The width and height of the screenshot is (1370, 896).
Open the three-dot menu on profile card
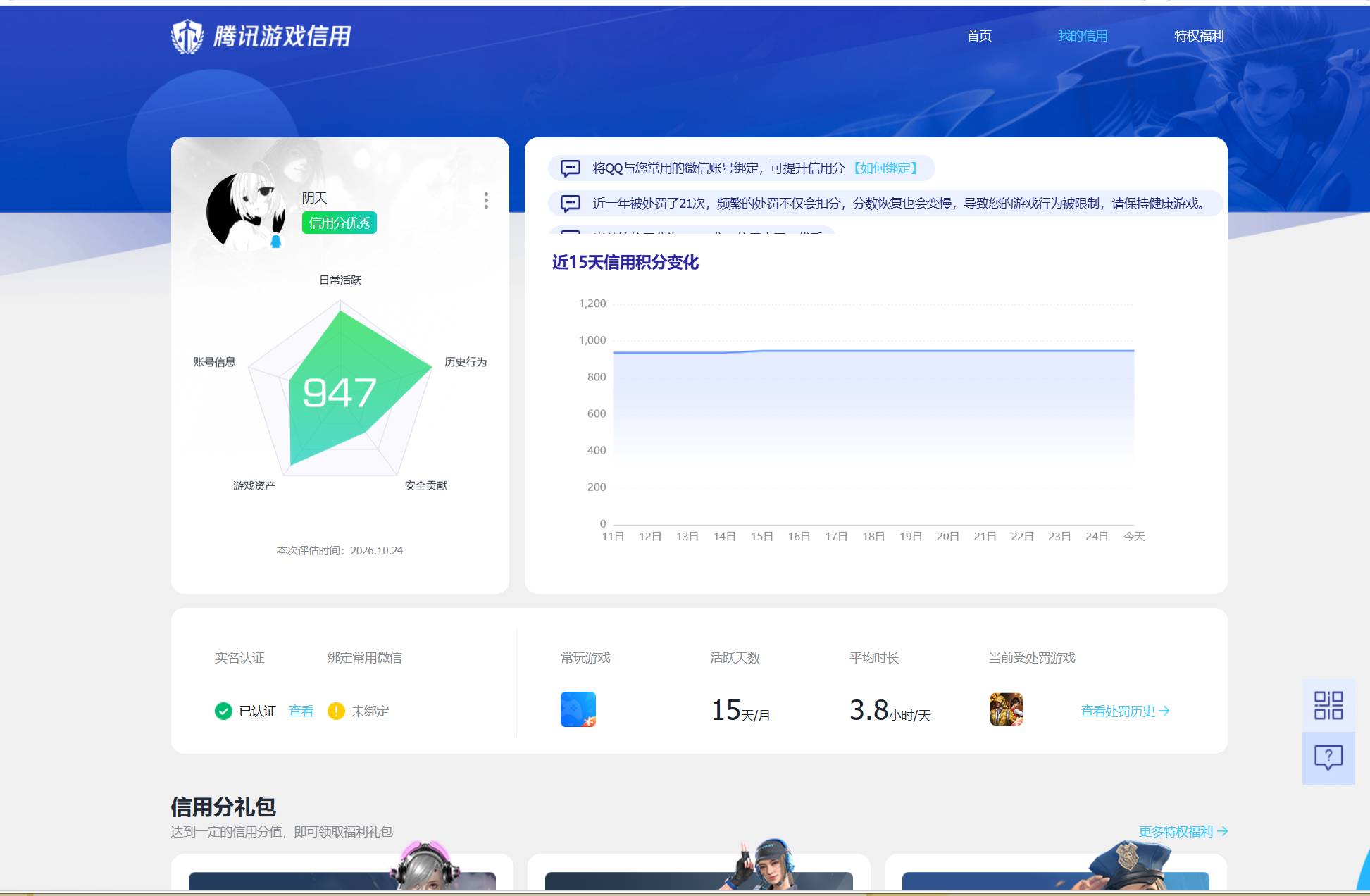pyautogui.click(x=486, y=201)
